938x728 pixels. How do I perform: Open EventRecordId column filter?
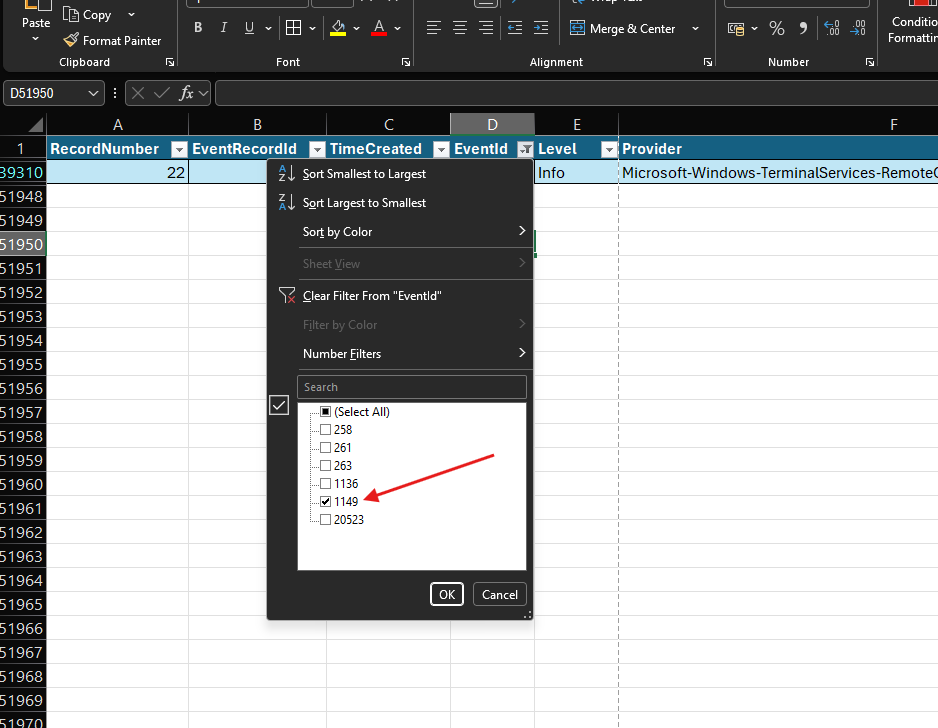point(318,150)
